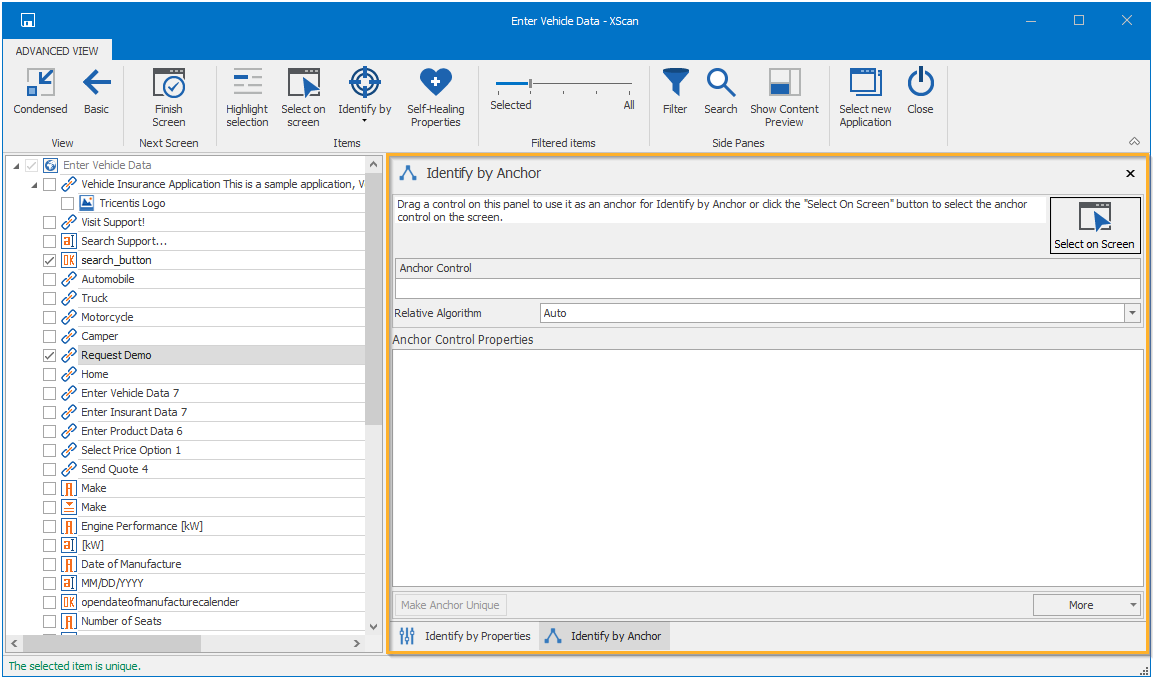
Task: Open the Relative Algorithm dropdown
Action: pos(1132,313)
